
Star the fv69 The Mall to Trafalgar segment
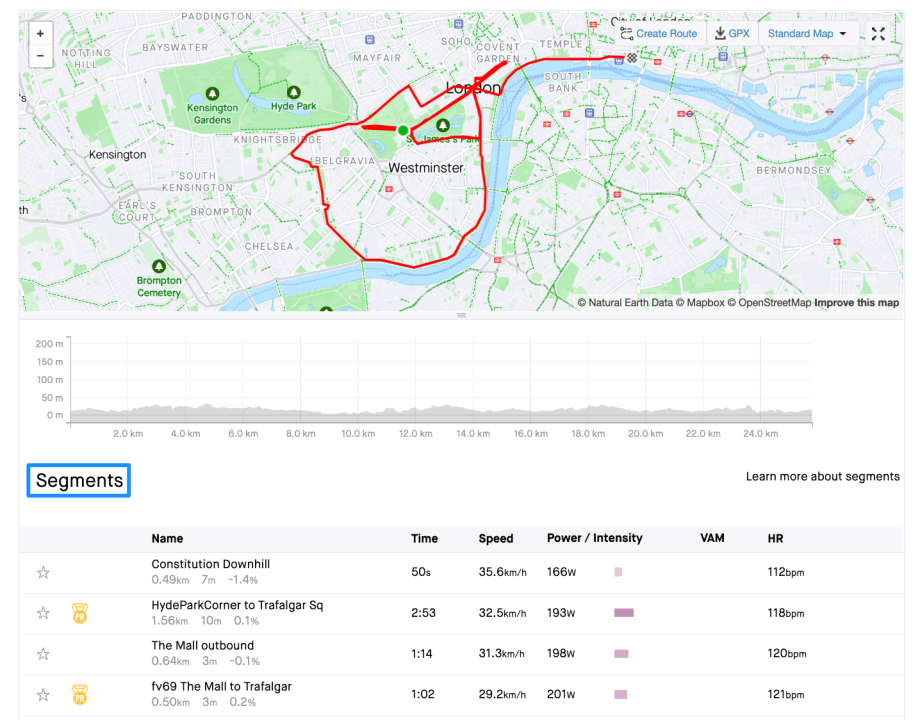43,695
